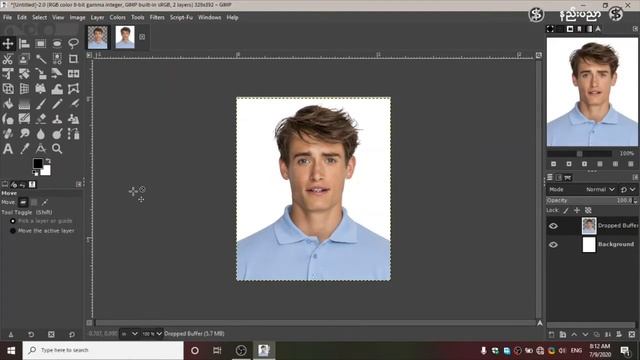This screenshot has width=640, height=360.
Task: Select the Alignment tool
Action: tap(24, 43)
